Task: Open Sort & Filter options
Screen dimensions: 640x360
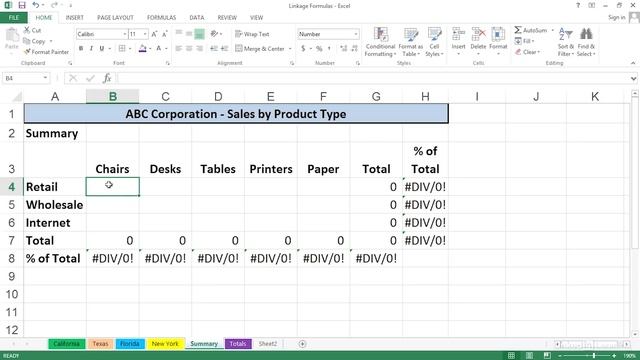Action: coord(566,42)
